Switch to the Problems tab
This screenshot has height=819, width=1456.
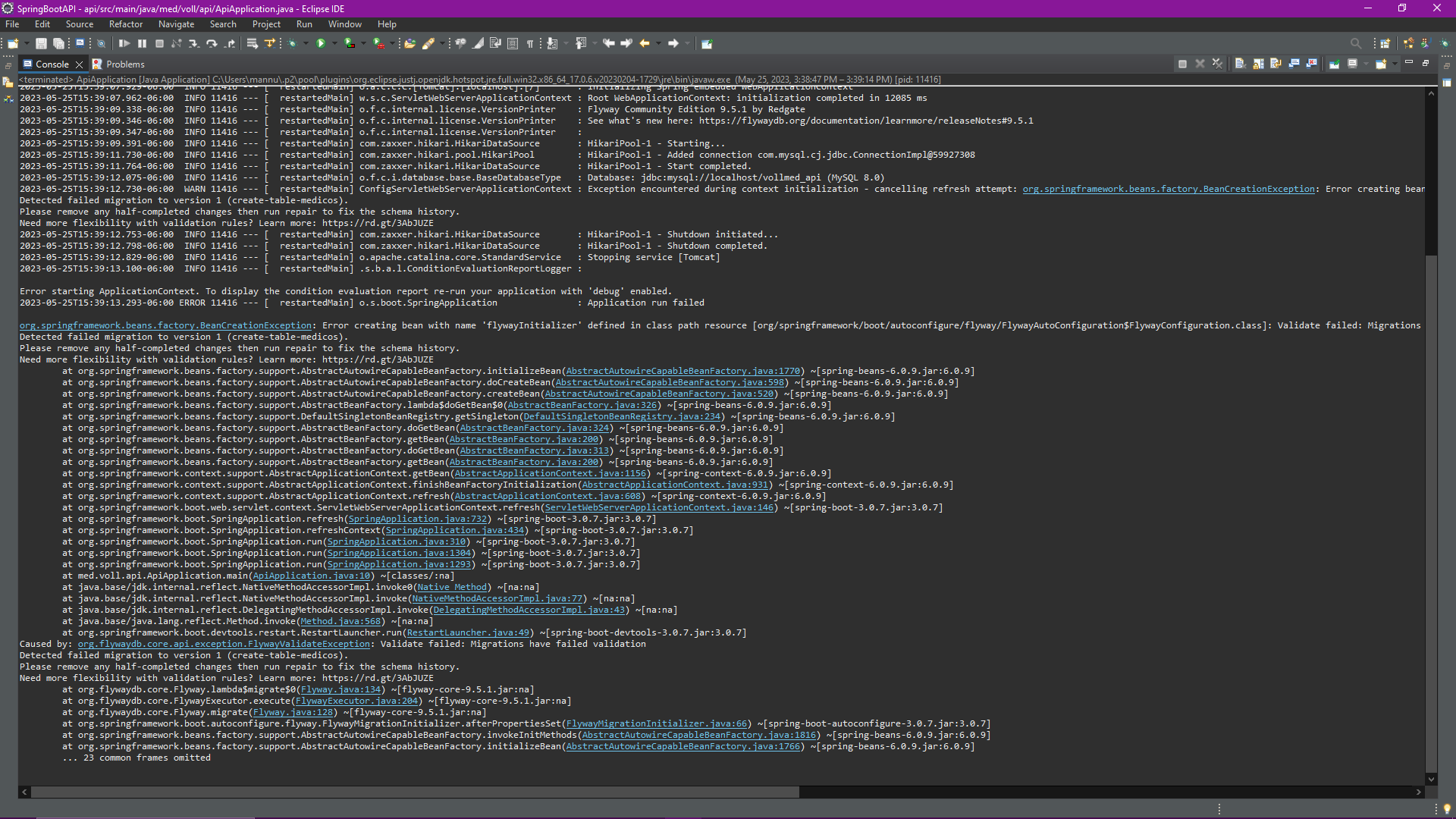point(118,64)
